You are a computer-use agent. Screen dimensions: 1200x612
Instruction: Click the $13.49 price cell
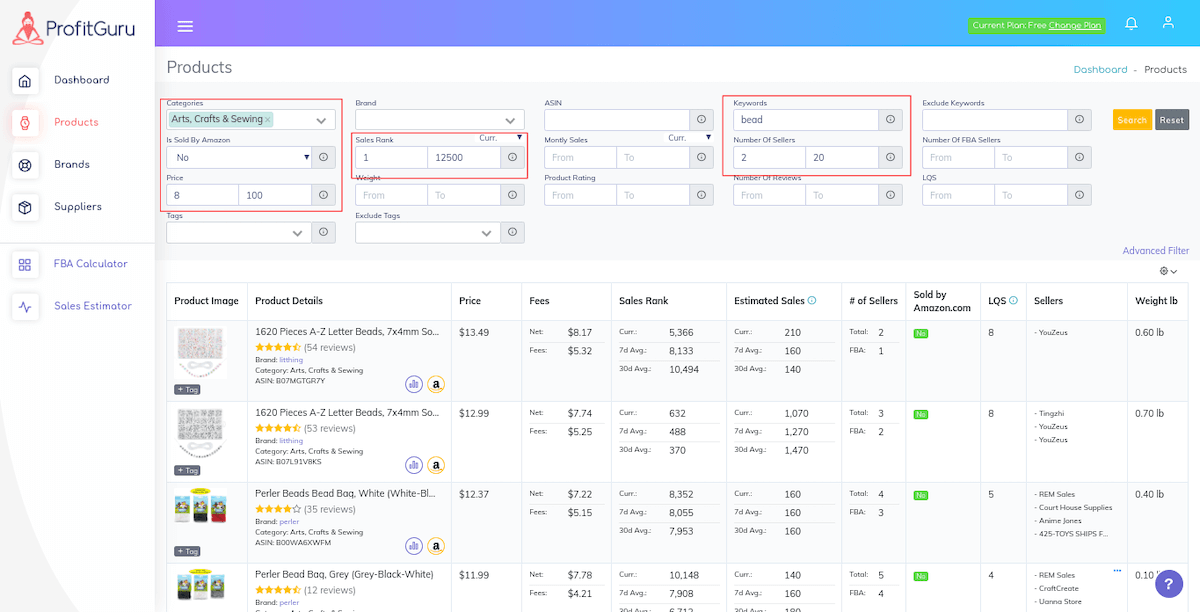tap(474, 332)
